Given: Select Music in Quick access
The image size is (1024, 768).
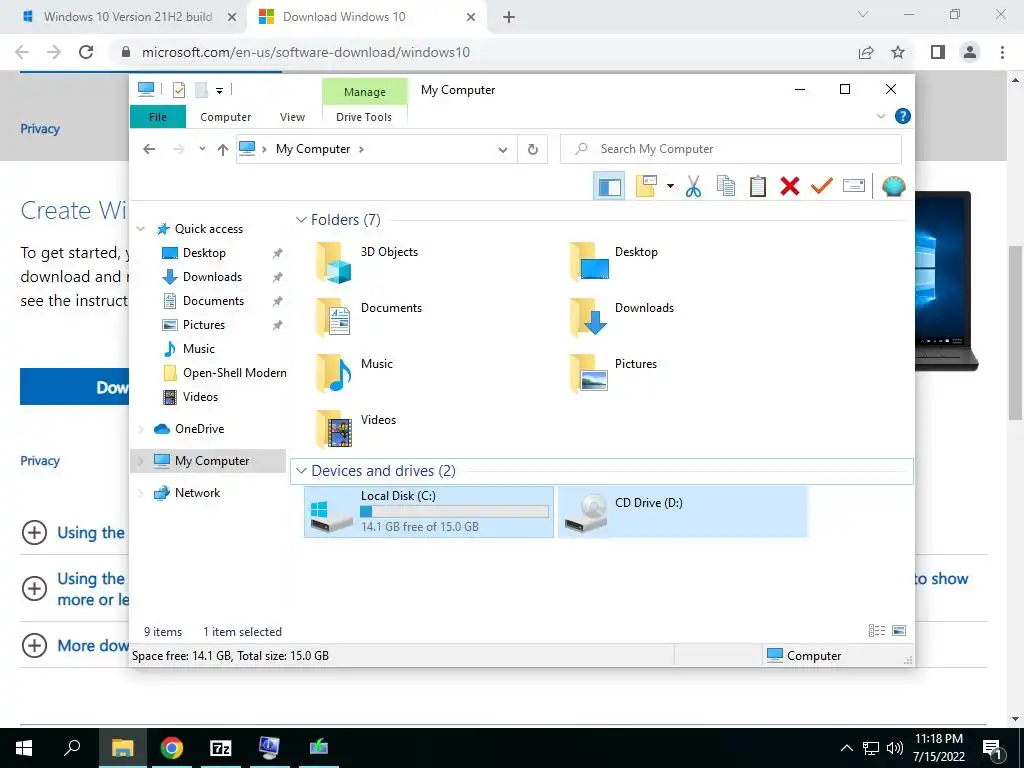Looking at the screenshot, I should point(199,349).
